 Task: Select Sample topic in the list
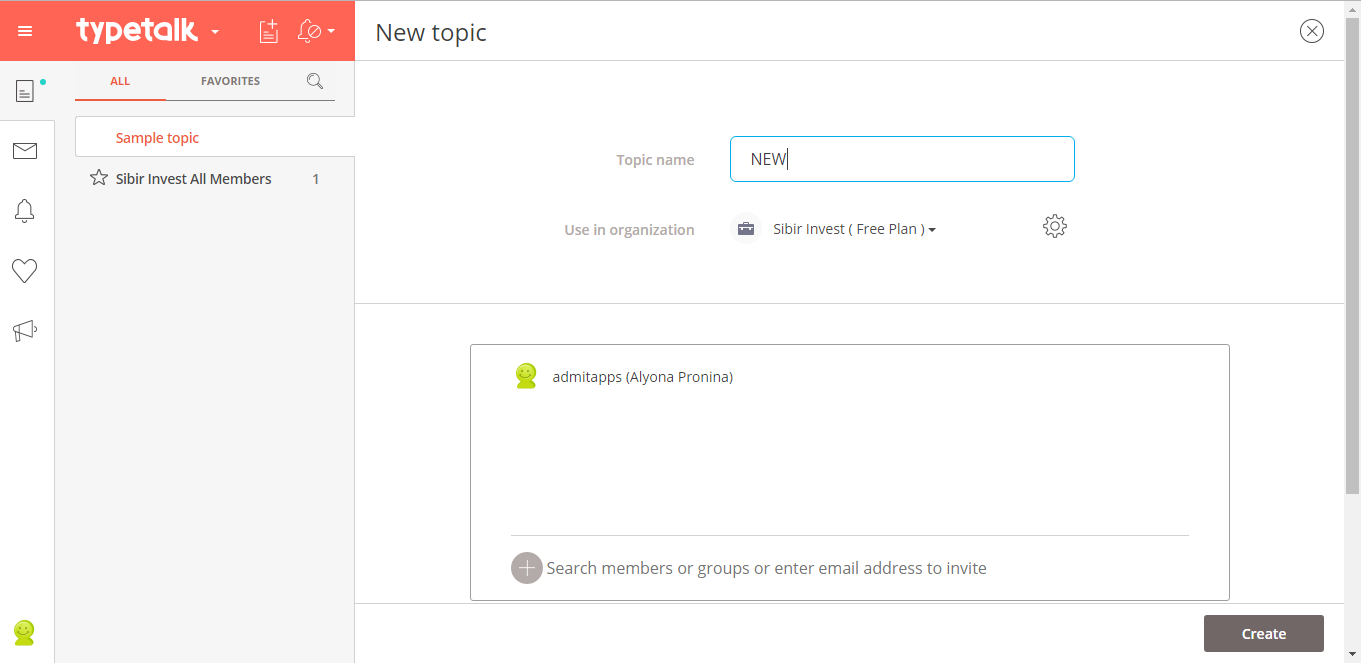click(x=157, y=138)
